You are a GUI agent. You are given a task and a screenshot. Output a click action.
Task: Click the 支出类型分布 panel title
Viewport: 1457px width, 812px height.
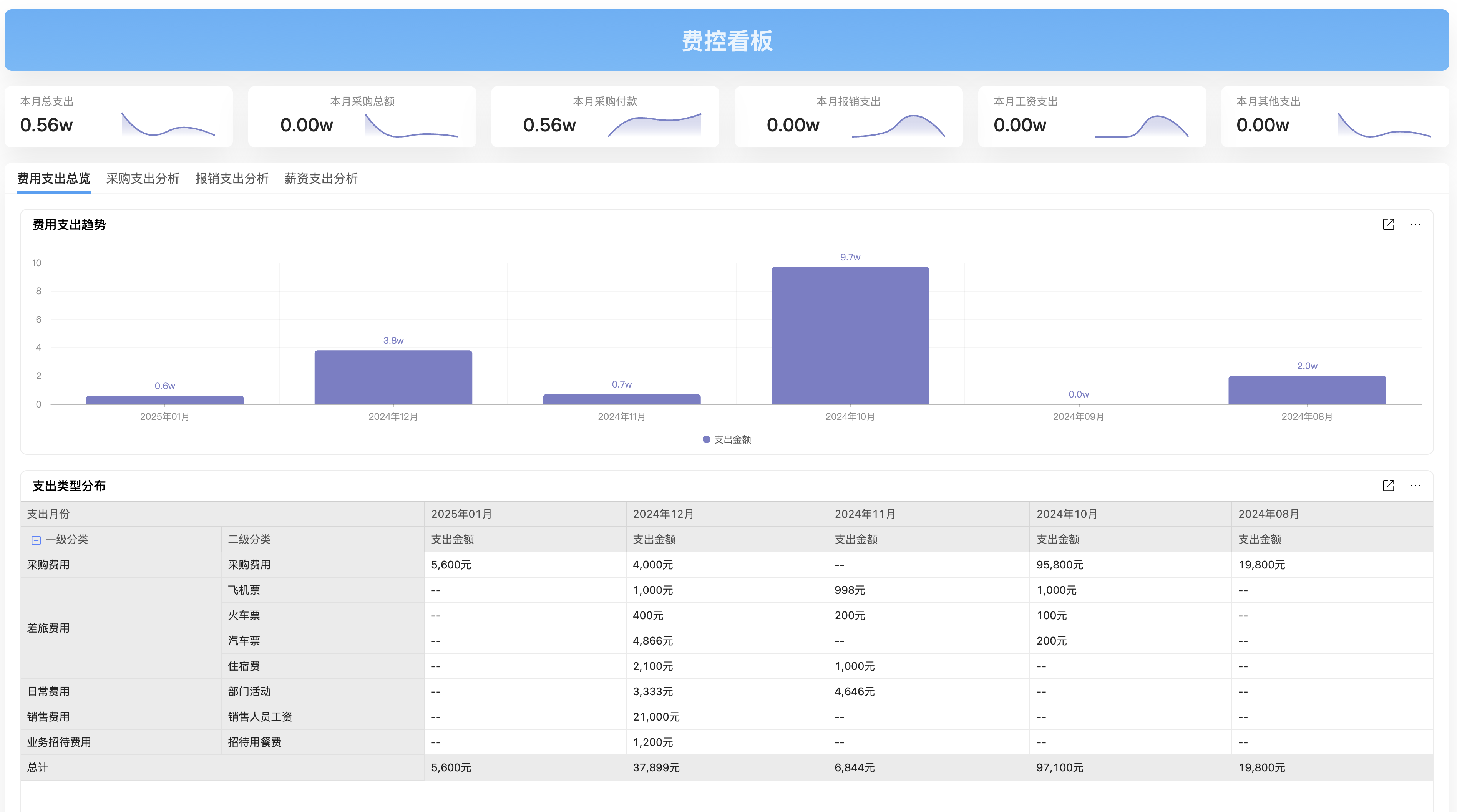click(x=69, y=486)
